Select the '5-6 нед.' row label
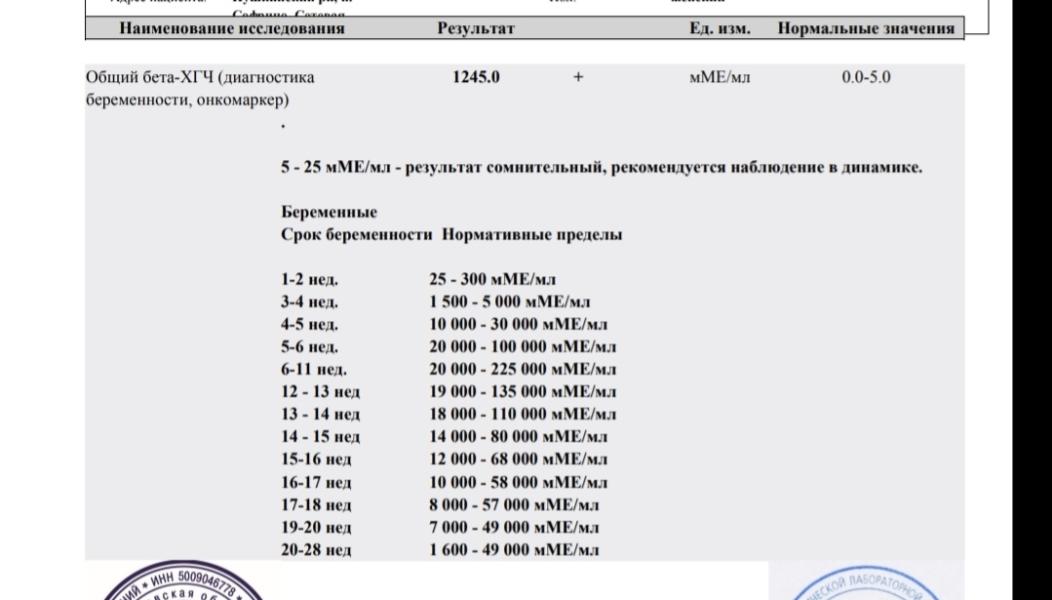This screenshot has width=1052, height=600. [309, 347]
